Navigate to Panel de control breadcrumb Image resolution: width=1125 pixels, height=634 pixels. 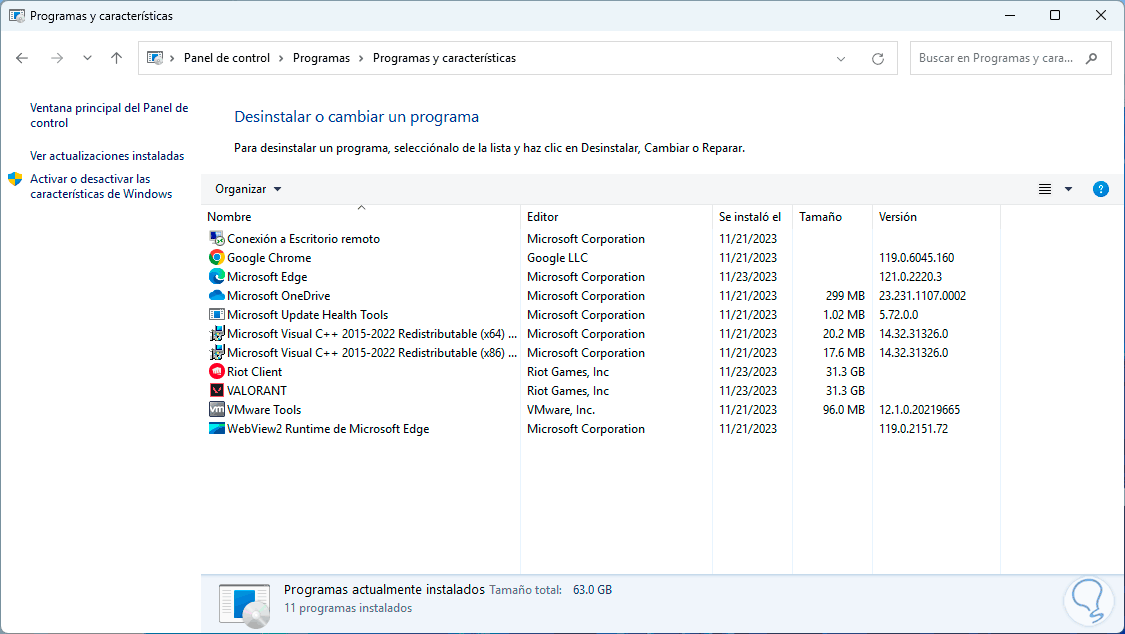click(227, 58)
